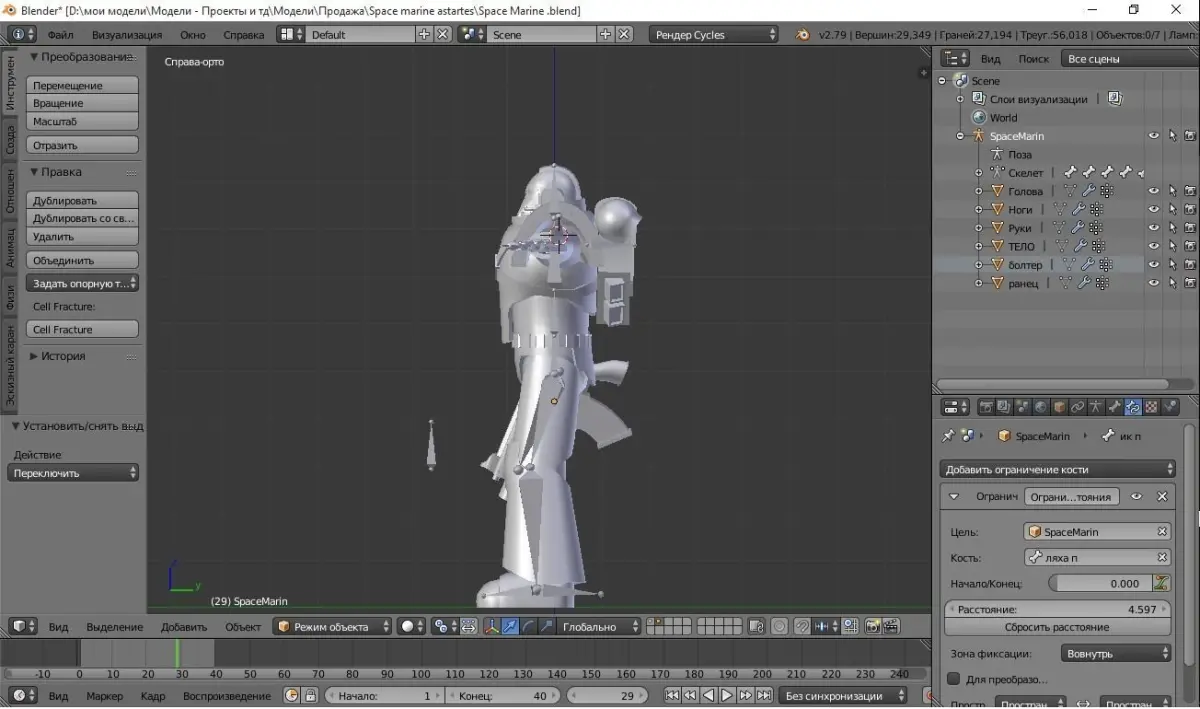Open the Render properties tab icon
This screenshot has height=709, width=1200.
987,407
